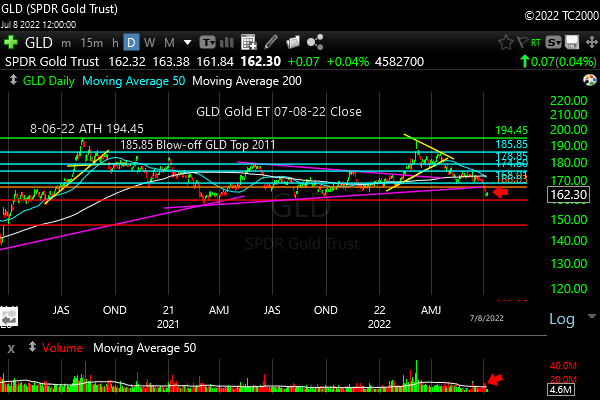
Task: Switch to 1-minute 'm' timeframe
Action: point(66,43)
